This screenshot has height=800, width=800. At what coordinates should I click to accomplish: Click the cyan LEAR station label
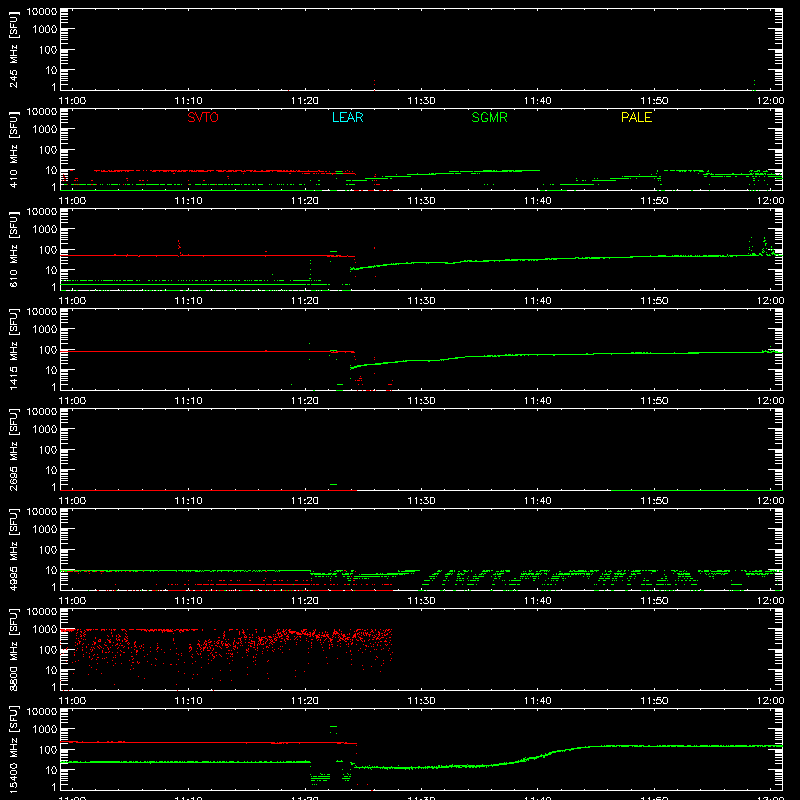(347, 117)
